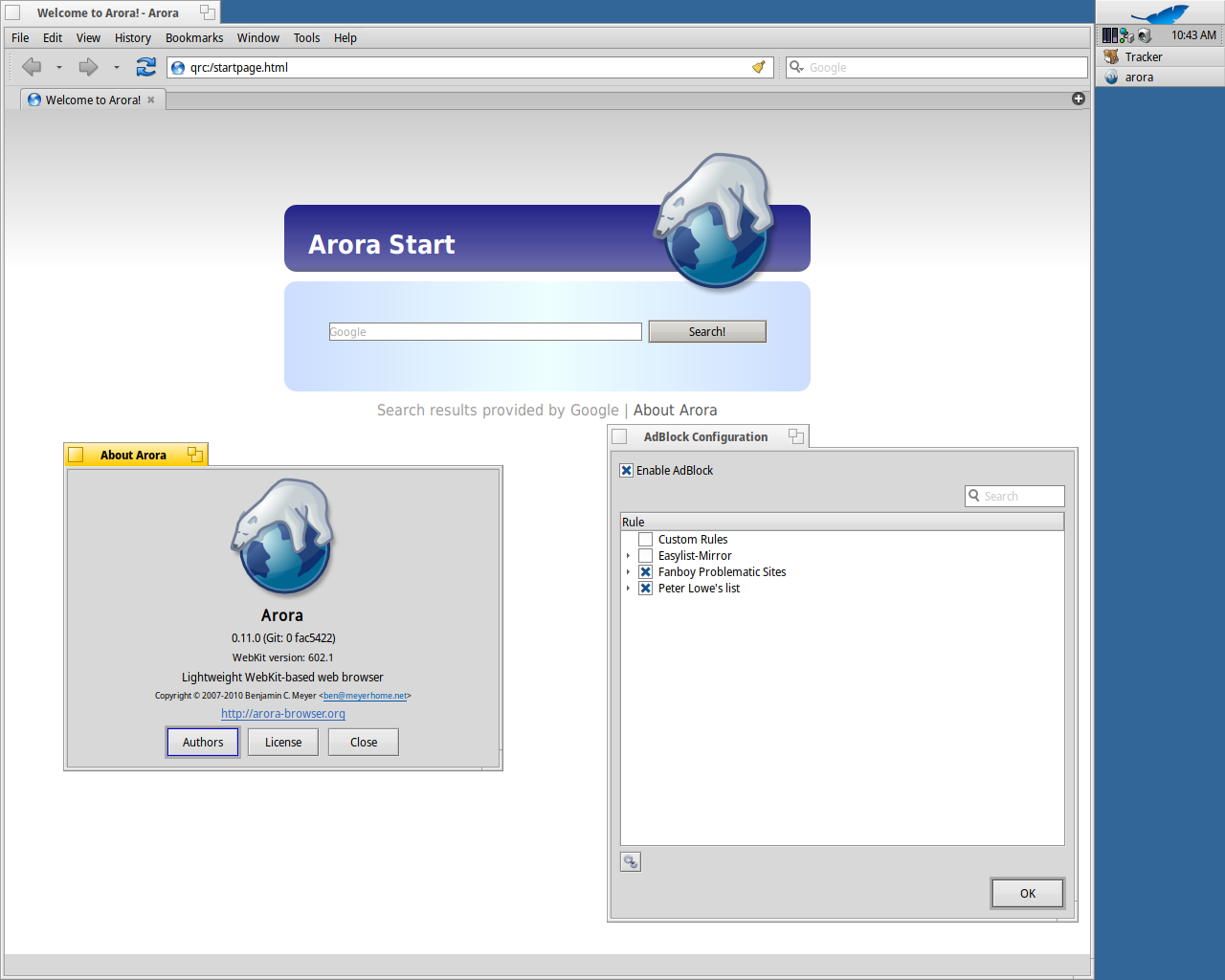Click the zoom button on the AdBlock Configuration title tab
Viewport: 1225px width, 980px height.
796,436
